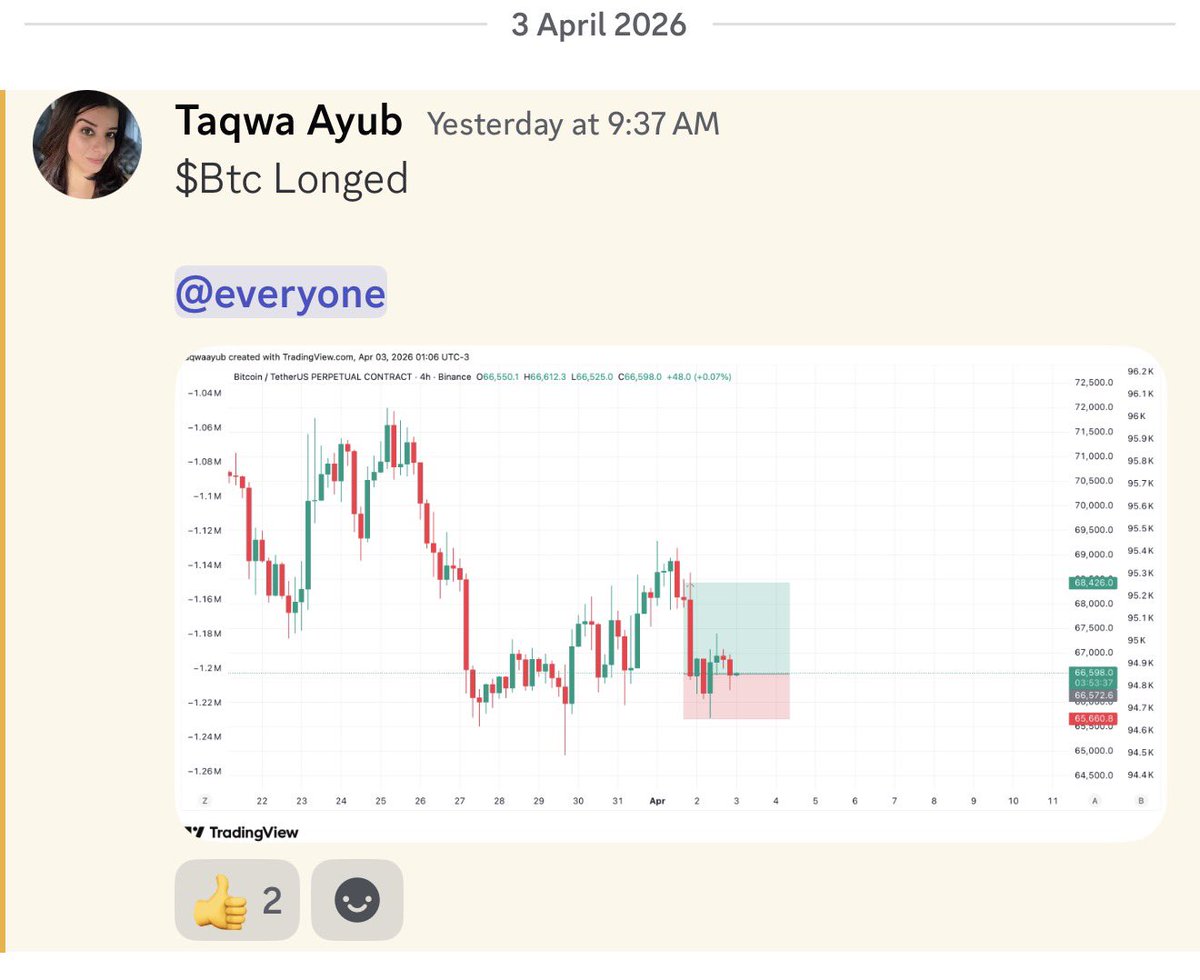Click the TradingView logo below the chart

tap(242, 832)
